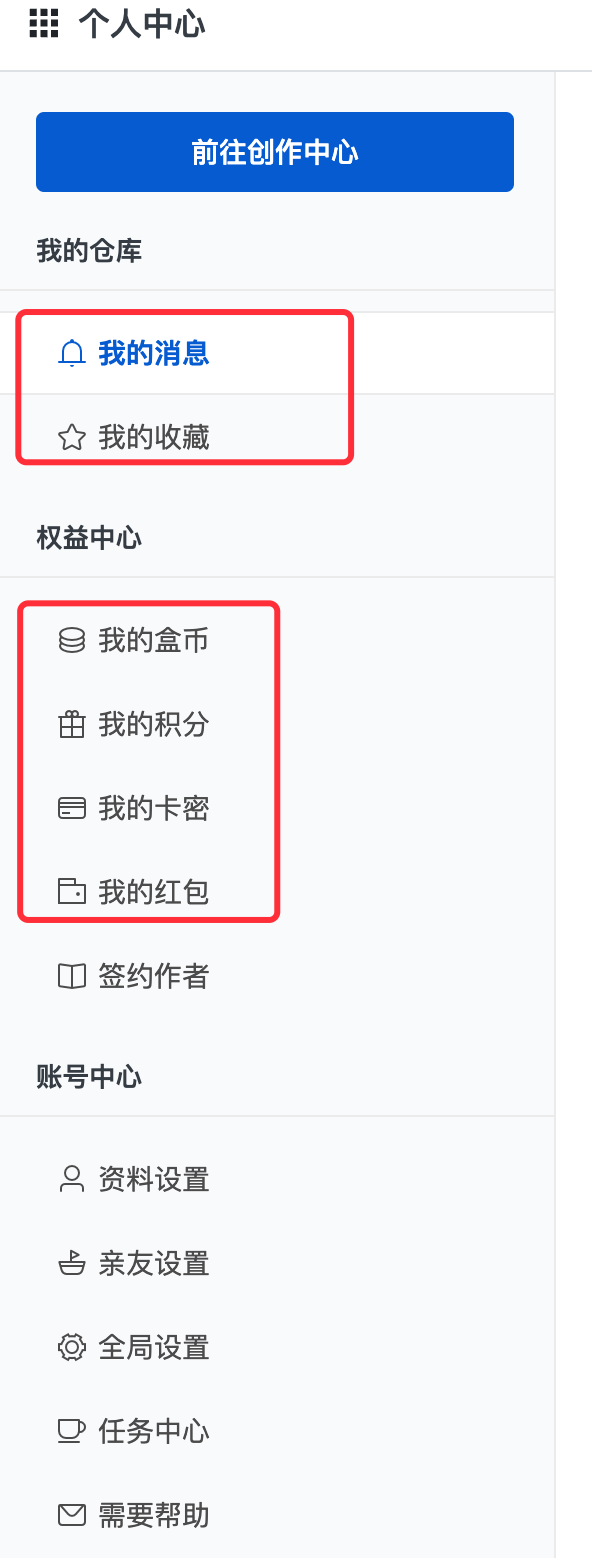Click the 个人中心 header title

(140, 24)
